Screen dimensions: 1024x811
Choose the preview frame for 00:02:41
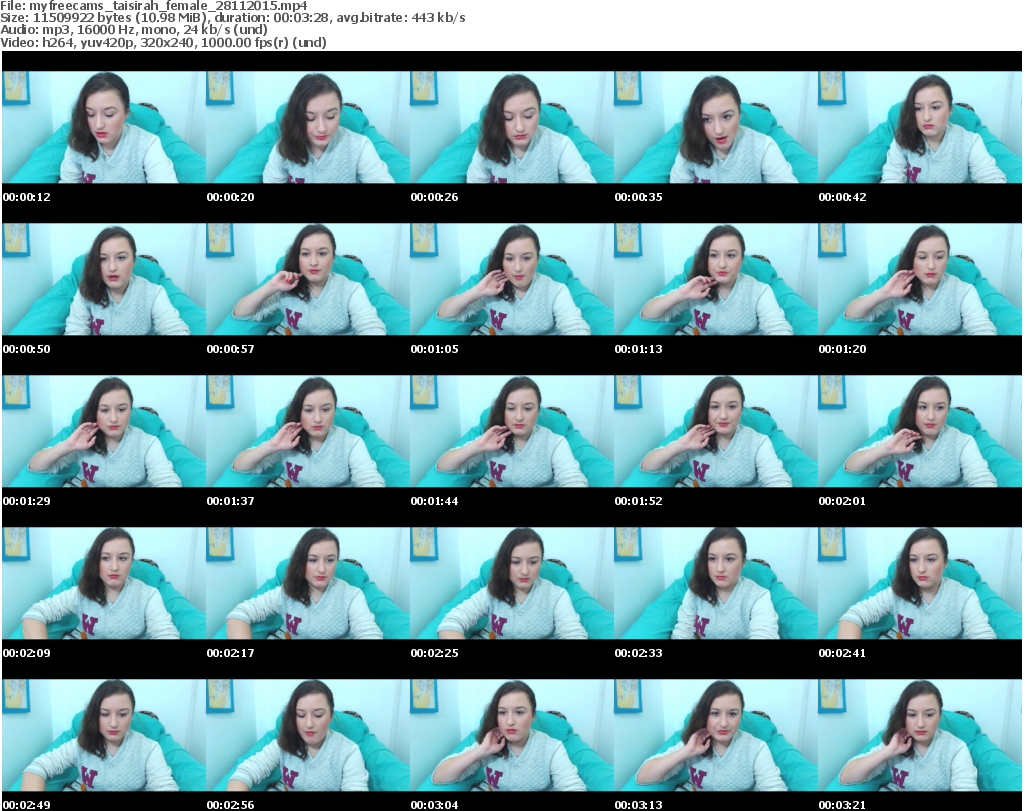920,583
